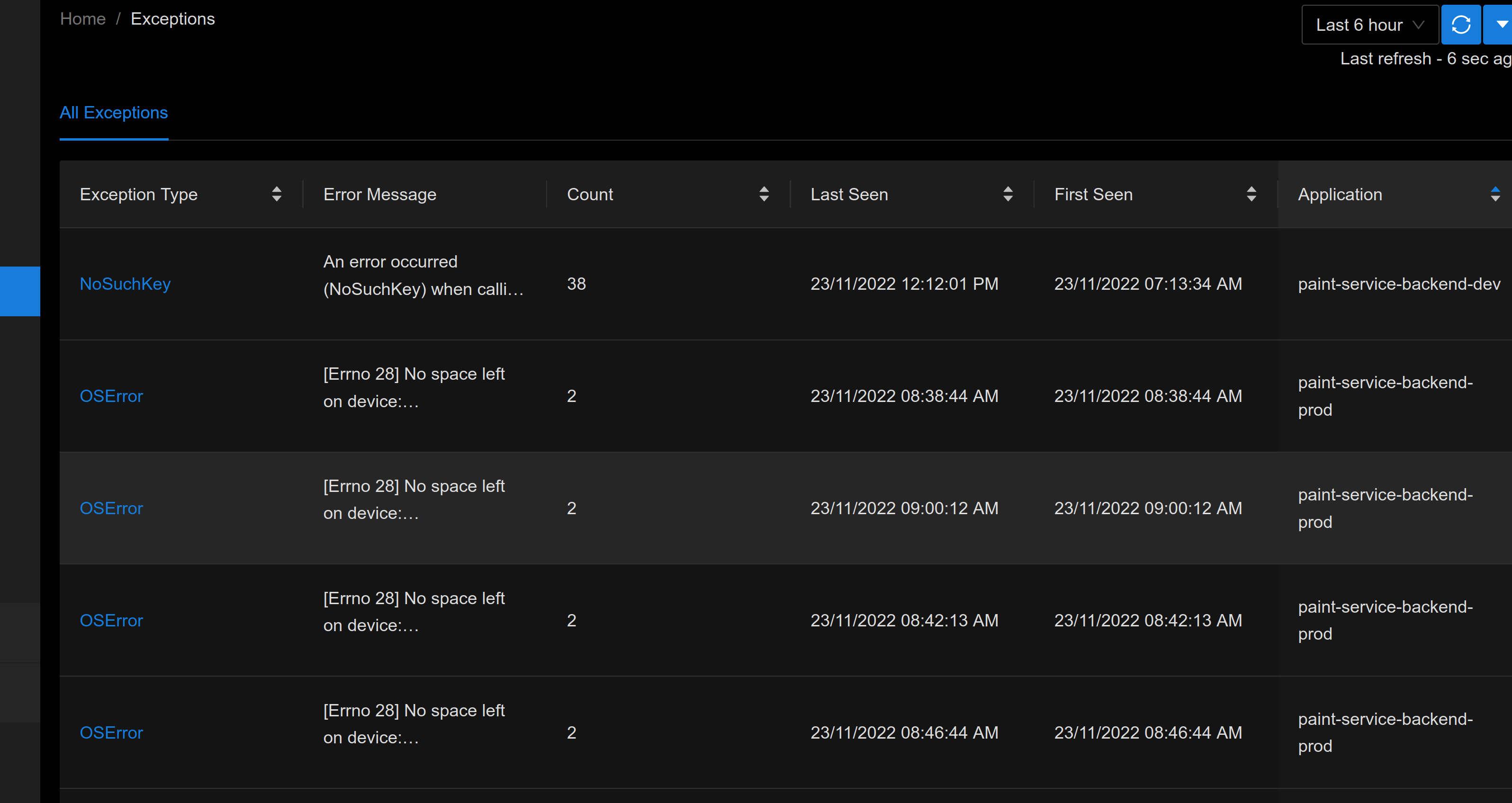Screen dimensions: 1512x803
Task: Open the Last 6 hour time range dropdown
Action: (x=1370, y=24)
